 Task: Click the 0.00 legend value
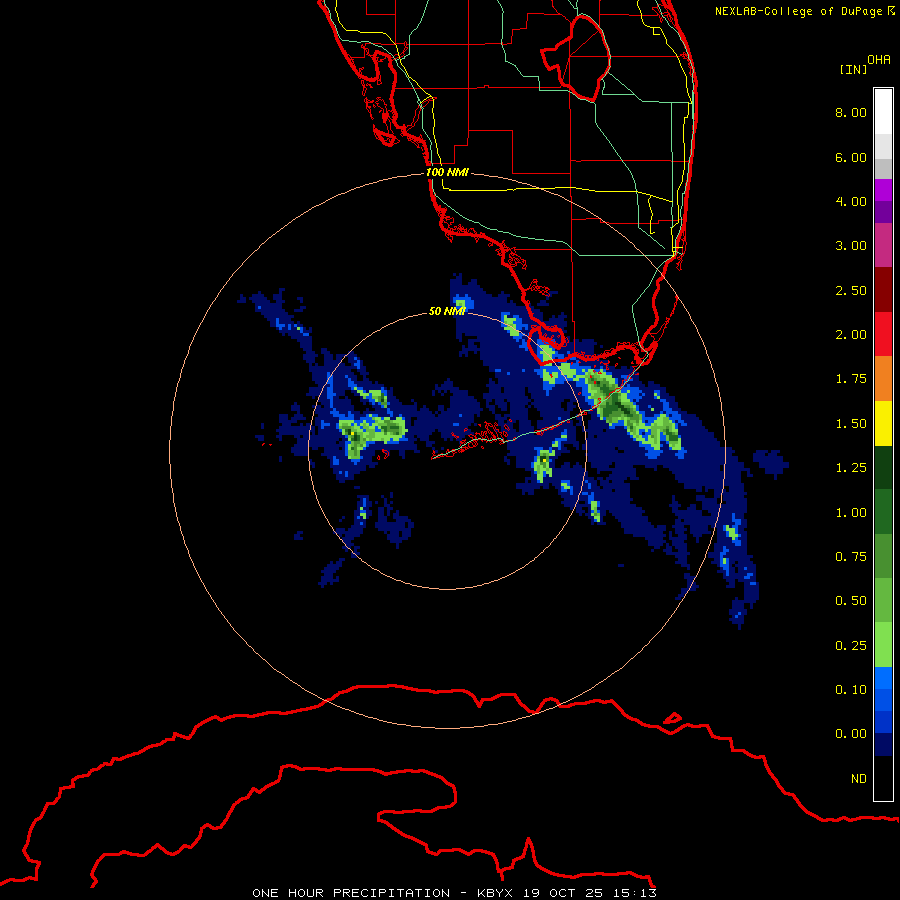click(x=851, y=734)
